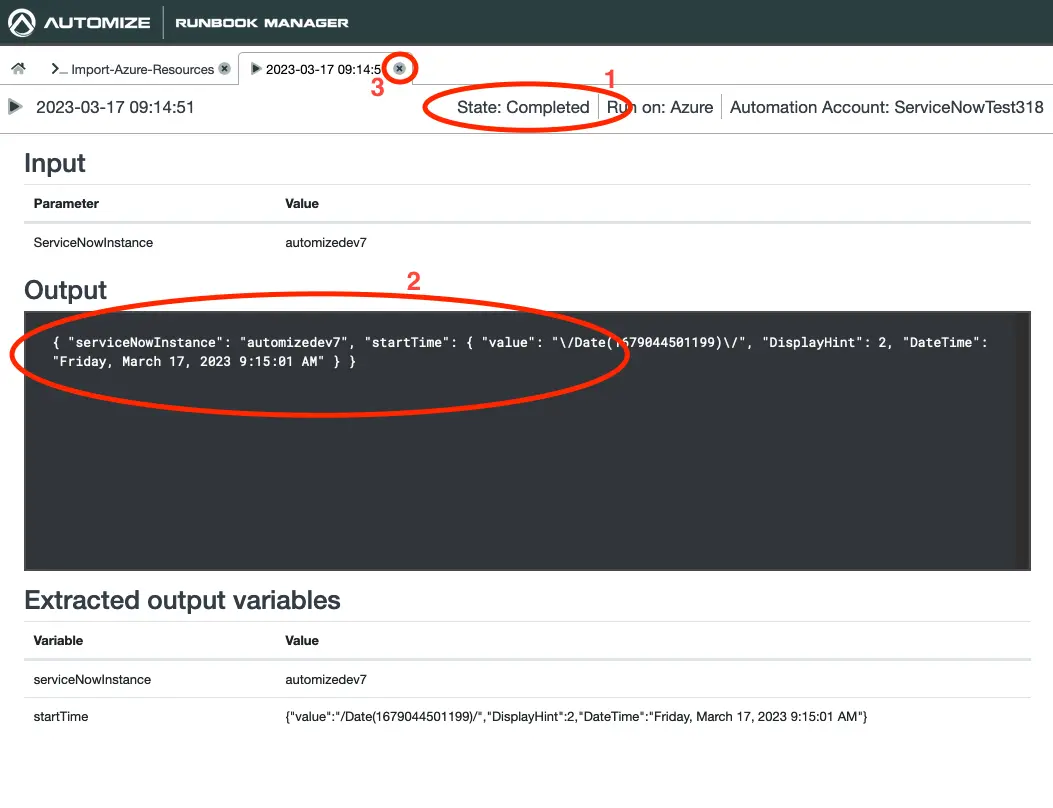Click Automation Account ServiceNowTest318 label
The width and height of the screenshot is (1053, 808).
(x=886, y=107)
